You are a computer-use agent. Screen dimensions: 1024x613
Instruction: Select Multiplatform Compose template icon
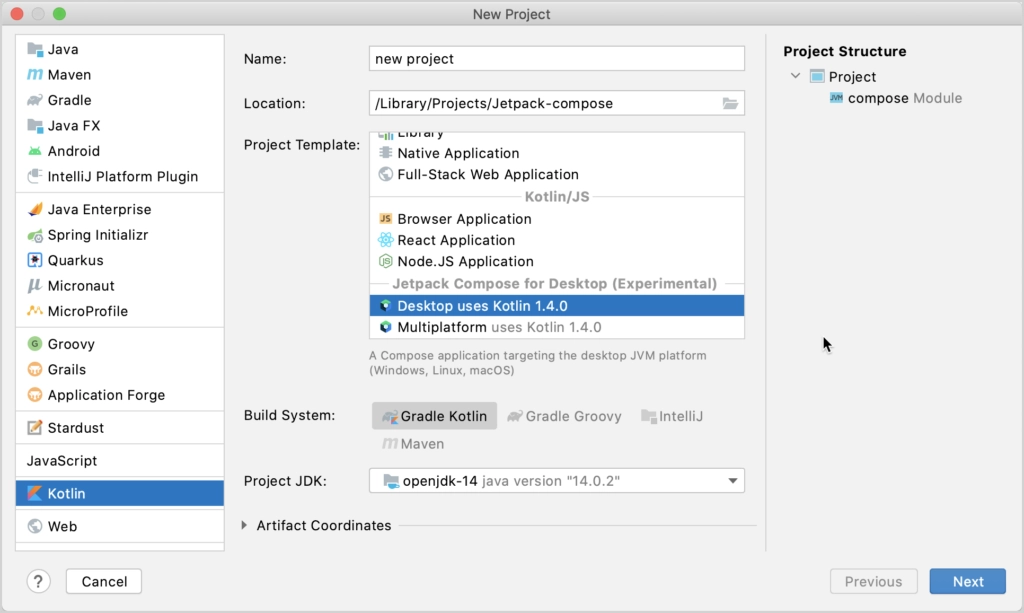coord(386,326)
